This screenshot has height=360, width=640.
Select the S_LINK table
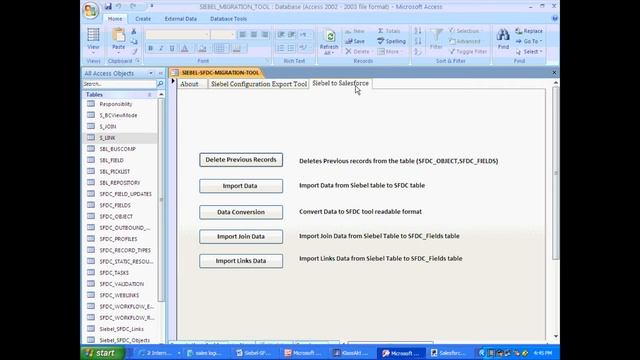pos(120,138)
